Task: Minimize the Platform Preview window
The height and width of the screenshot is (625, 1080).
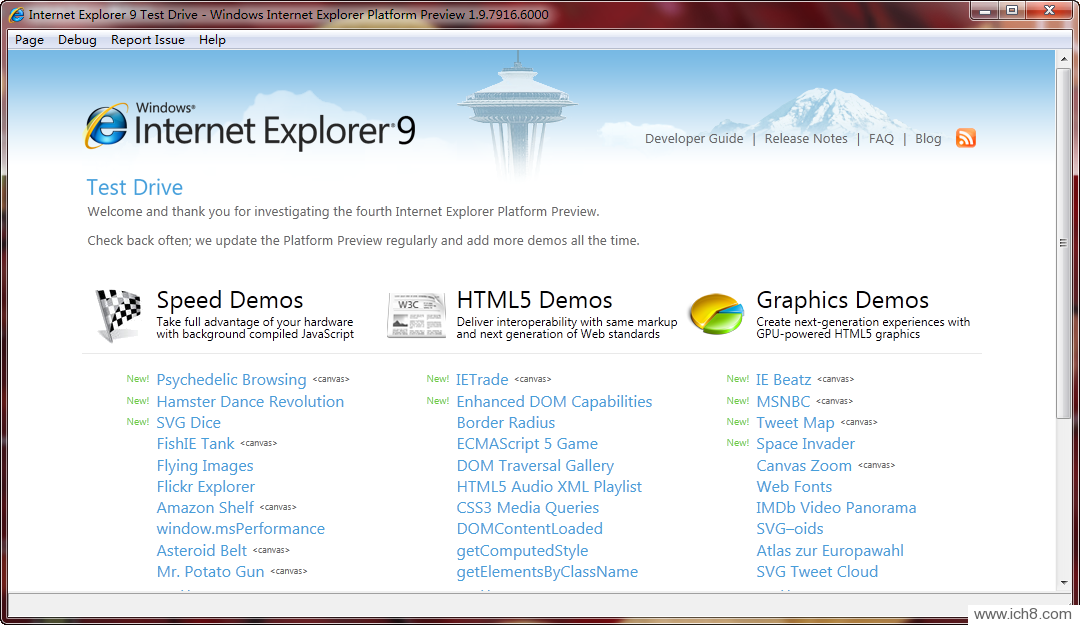Action: pos(985,10)
